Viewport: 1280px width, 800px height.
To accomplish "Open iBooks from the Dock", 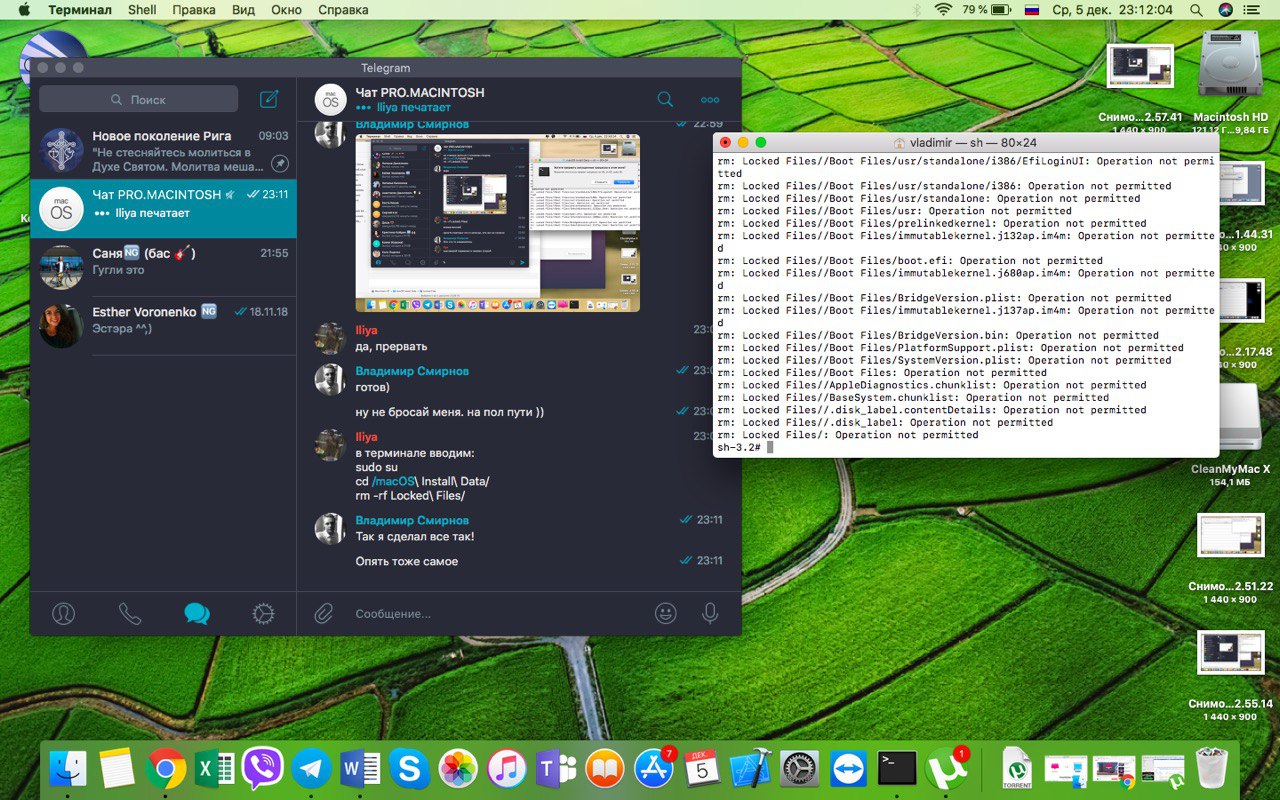I will point(605,769).
